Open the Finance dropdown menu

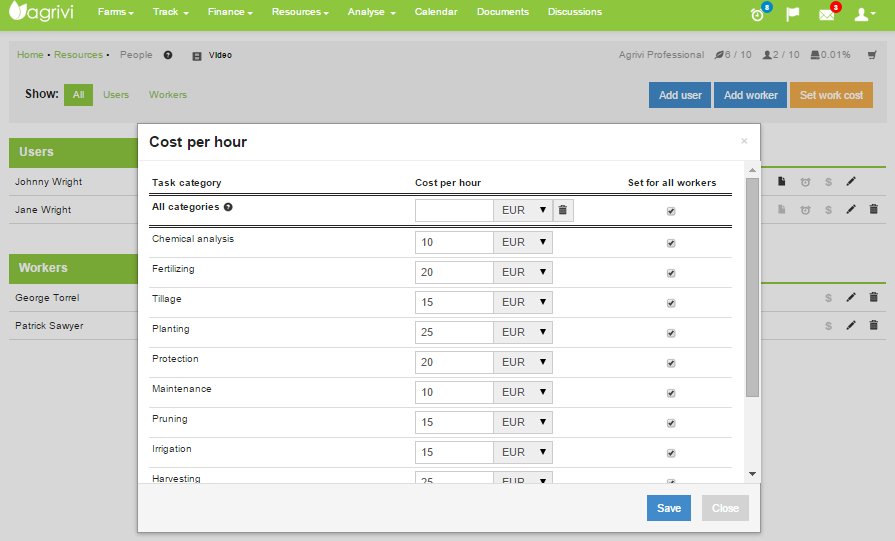[x=230, y=12]
